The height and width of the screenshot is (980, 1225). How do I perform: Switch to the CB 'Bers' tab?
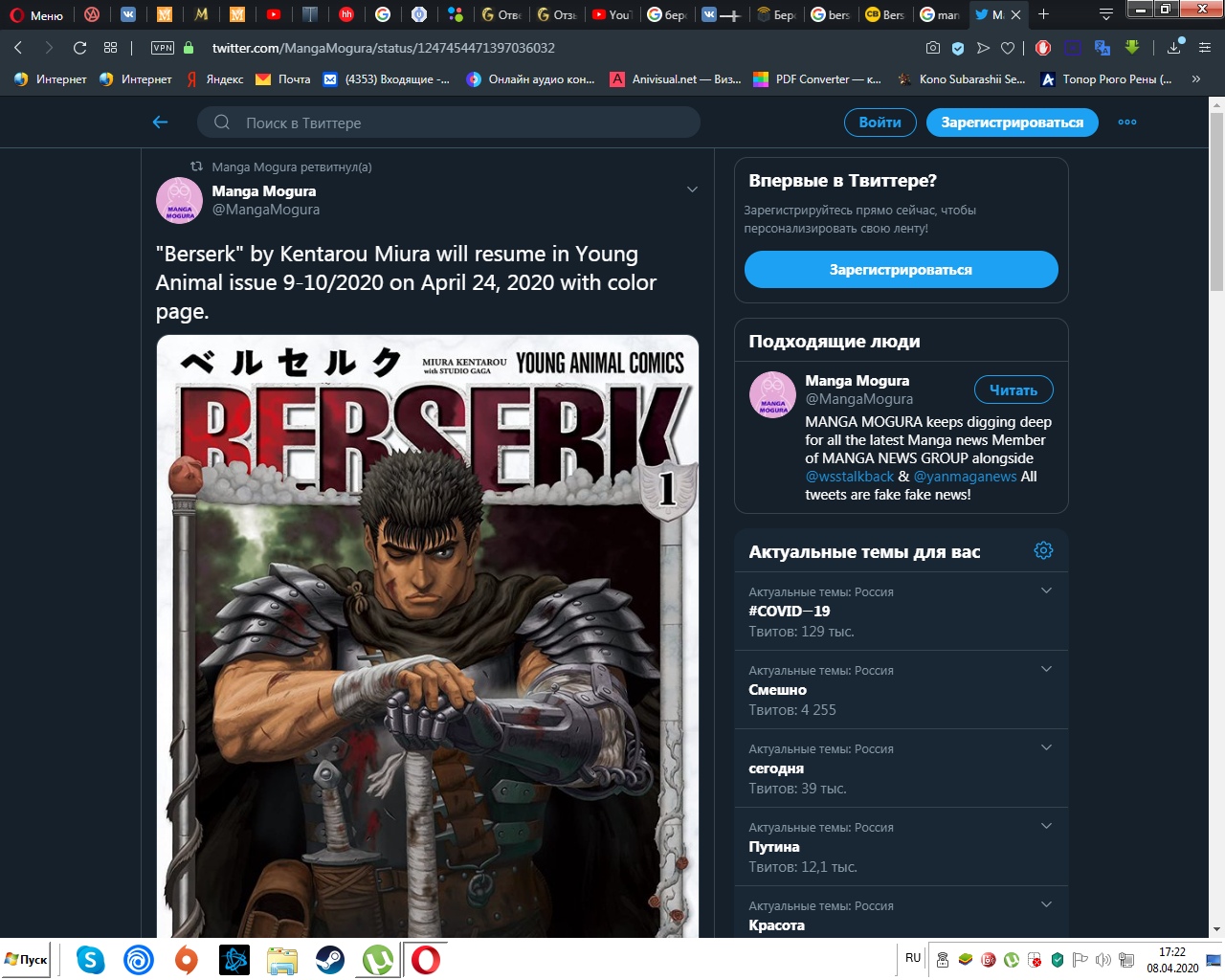pos(884,14)
